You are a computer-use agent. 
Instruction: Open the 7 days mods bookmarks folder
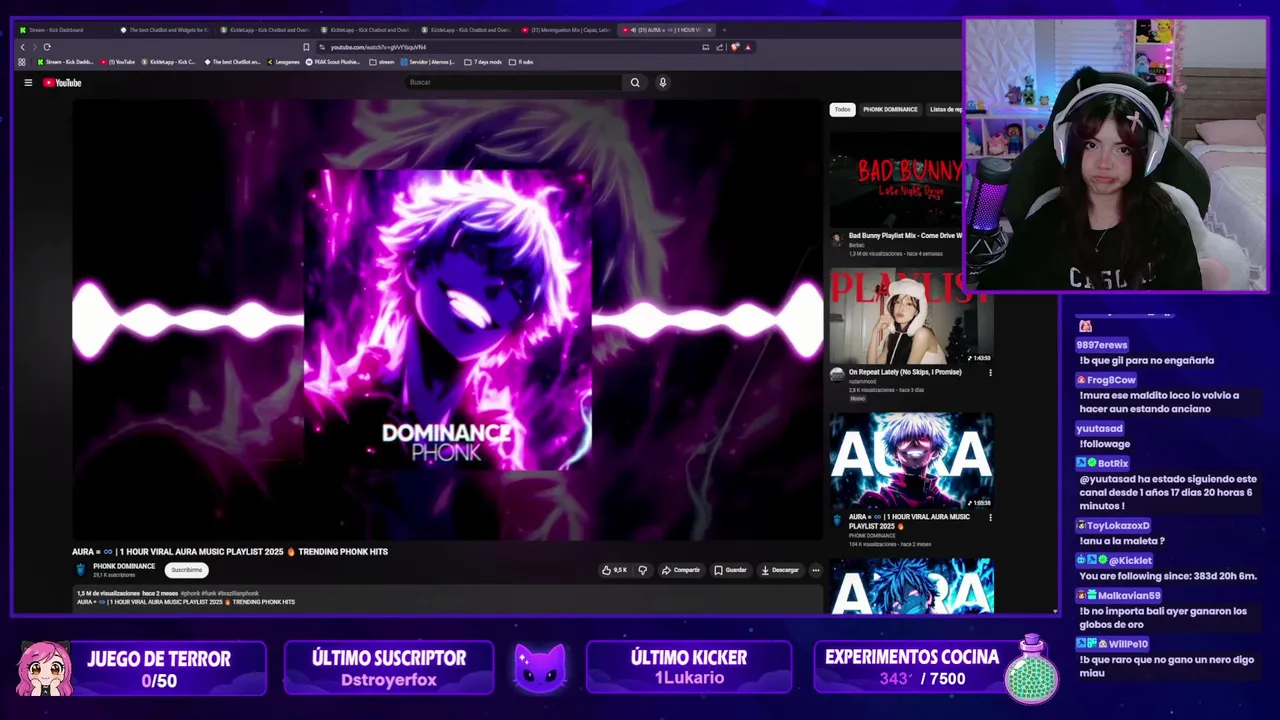coord(483,62)
